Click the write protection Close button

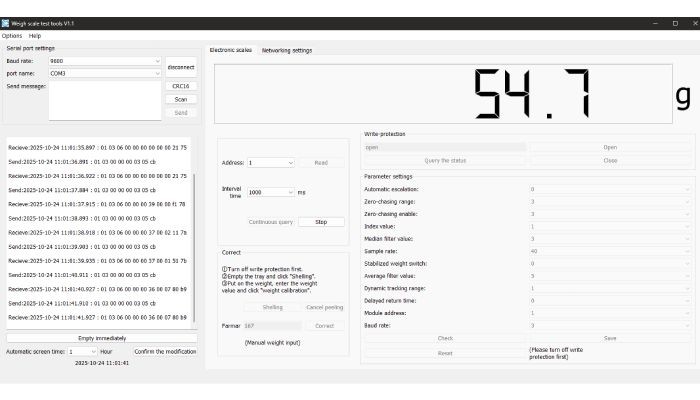click(x=610, y=161)
